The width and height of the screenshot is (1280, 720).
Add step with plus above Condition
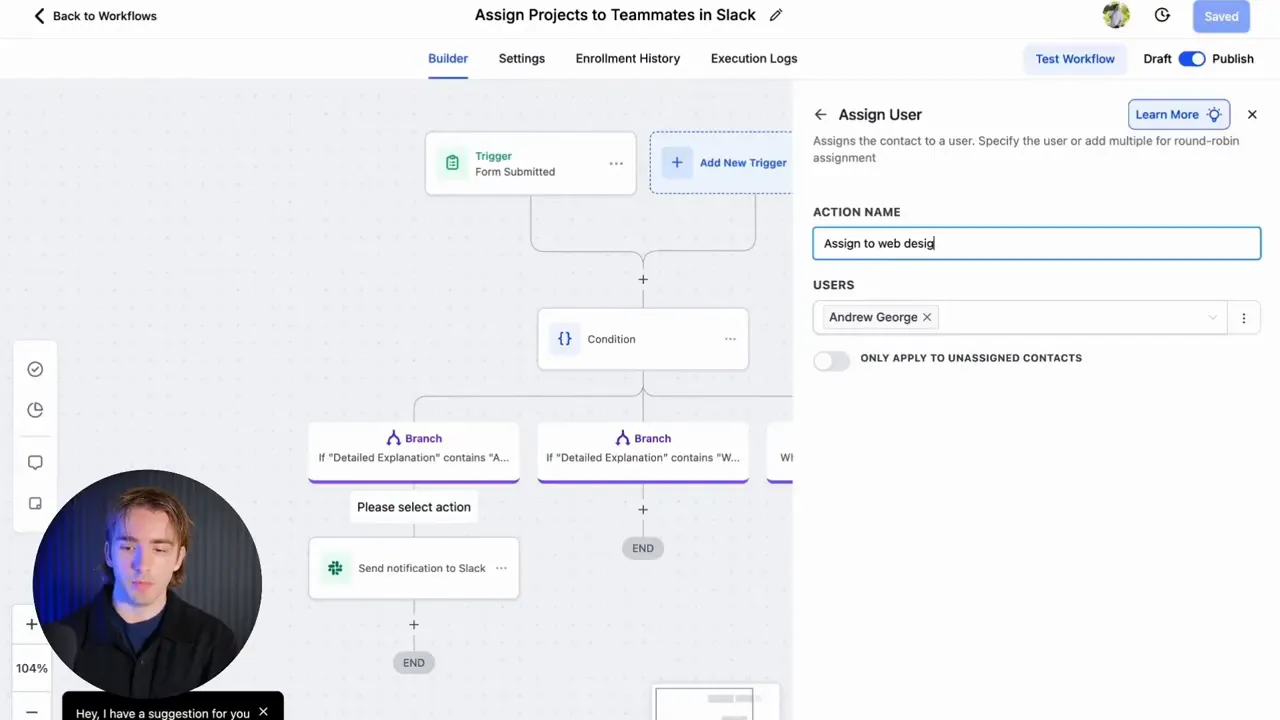pyautogui.click(x=643, y=279)
